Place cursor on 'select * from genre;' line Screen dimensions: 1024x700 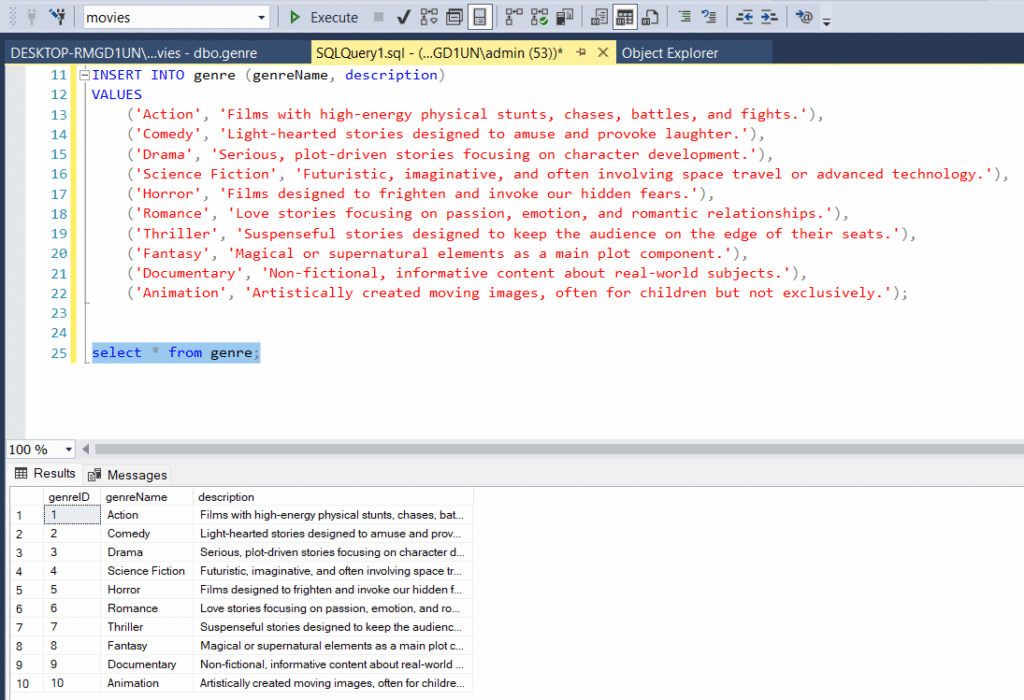[x=176, y=353]
